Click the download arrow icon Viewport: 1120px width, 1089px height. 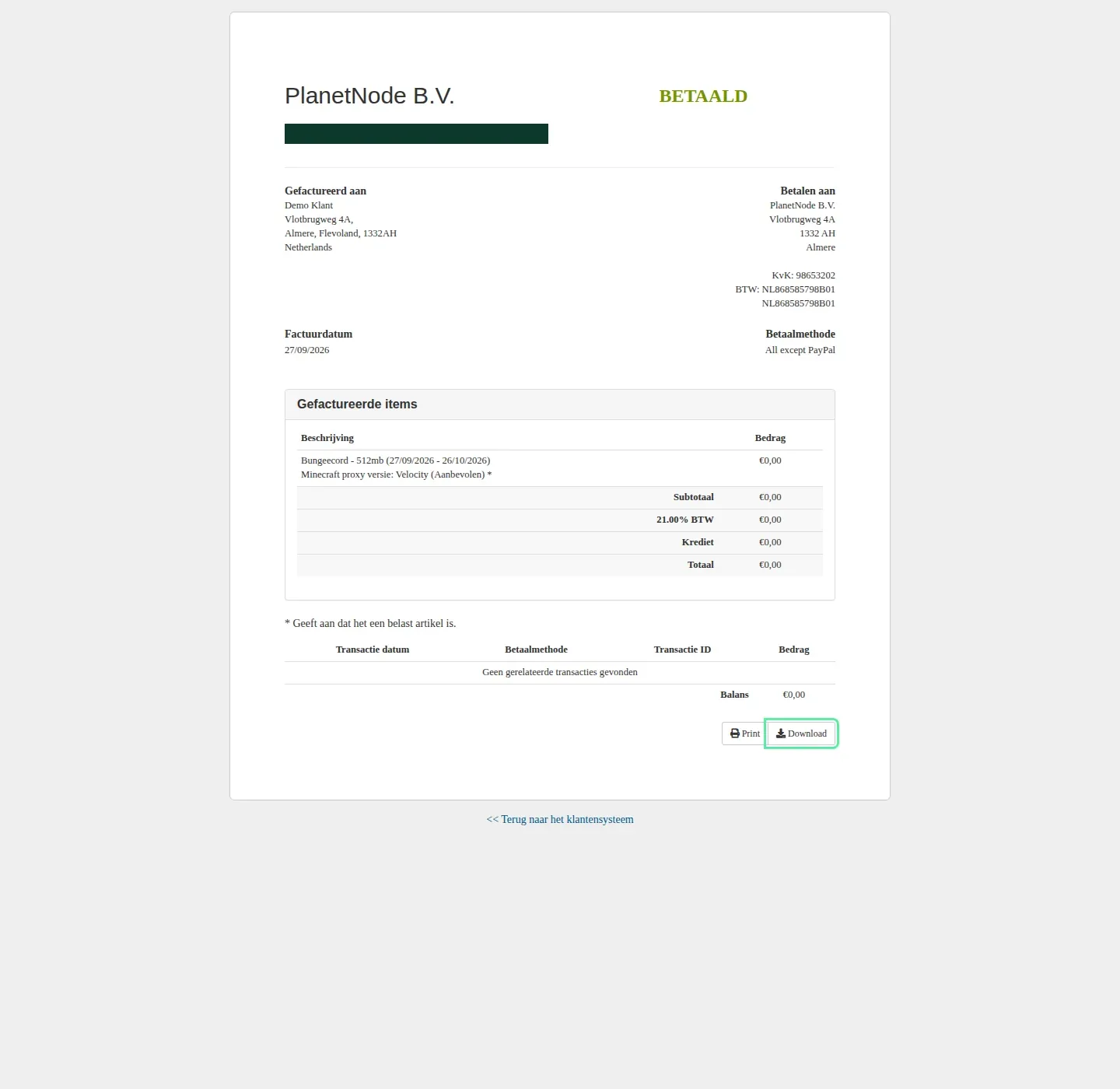781,734
